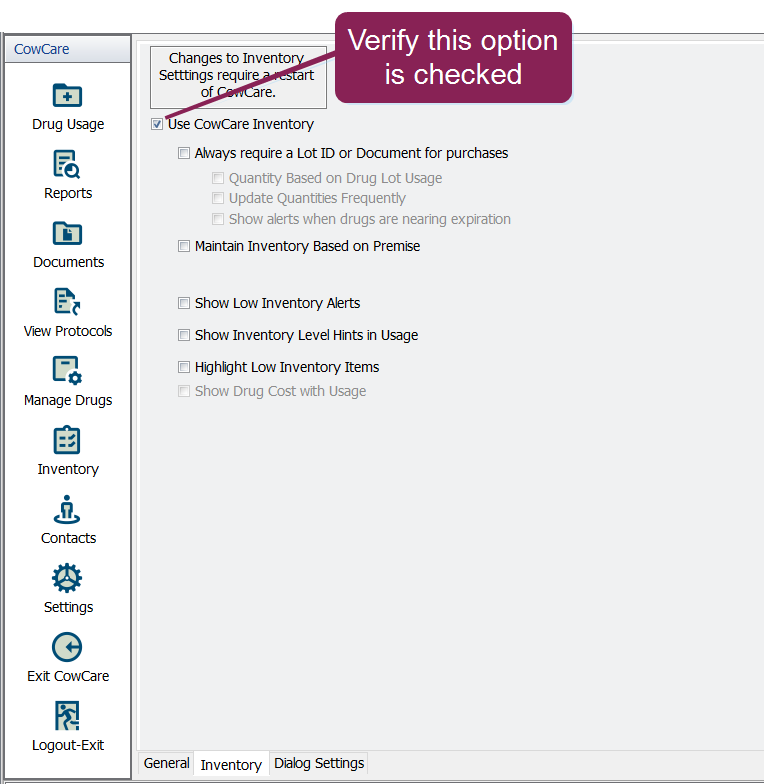Check Highlight Low Inventory Items
The width and height of the screenshot is (764, 784).
184,367
